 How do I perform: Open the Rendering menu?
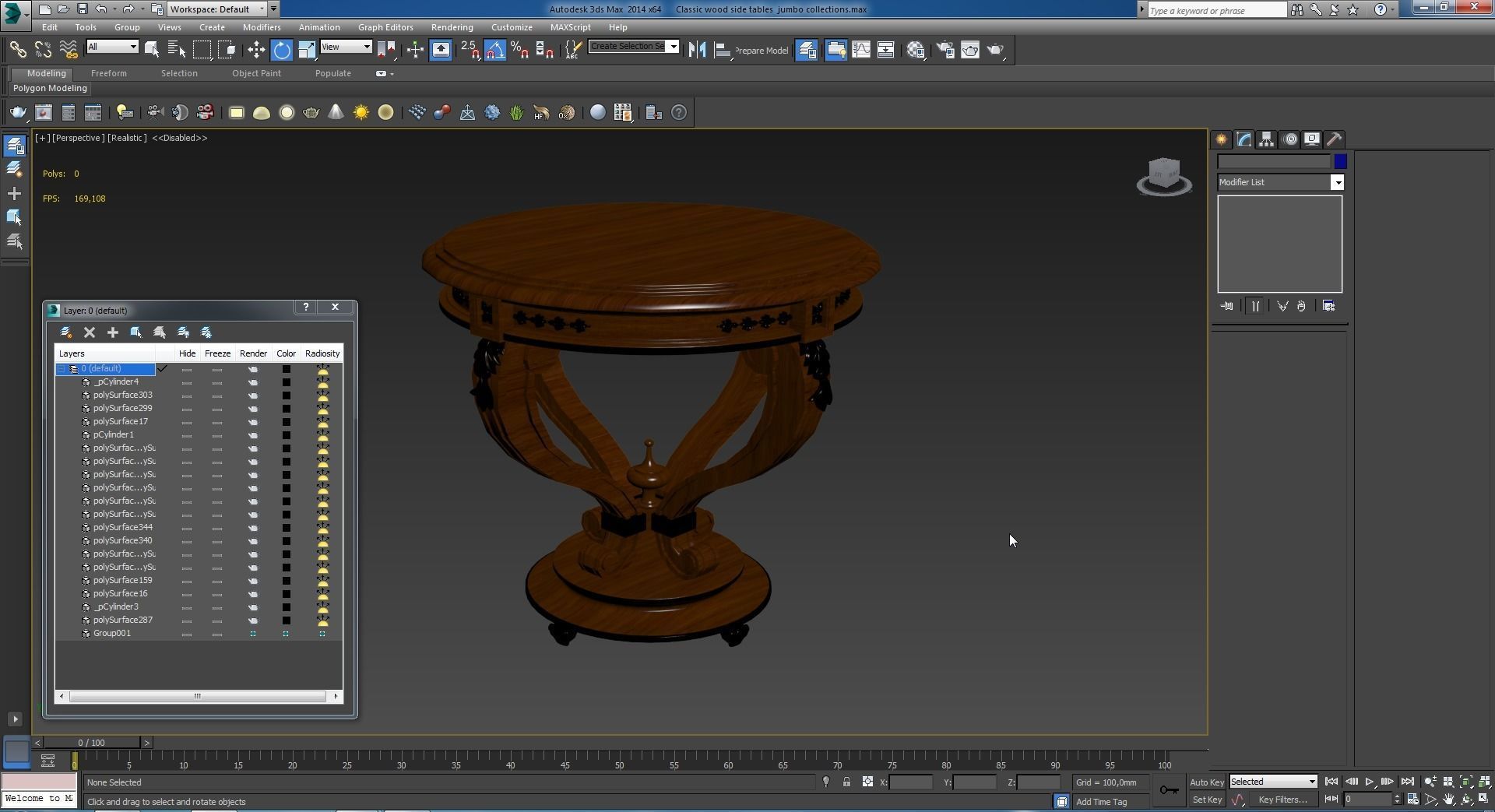(452, 27)
